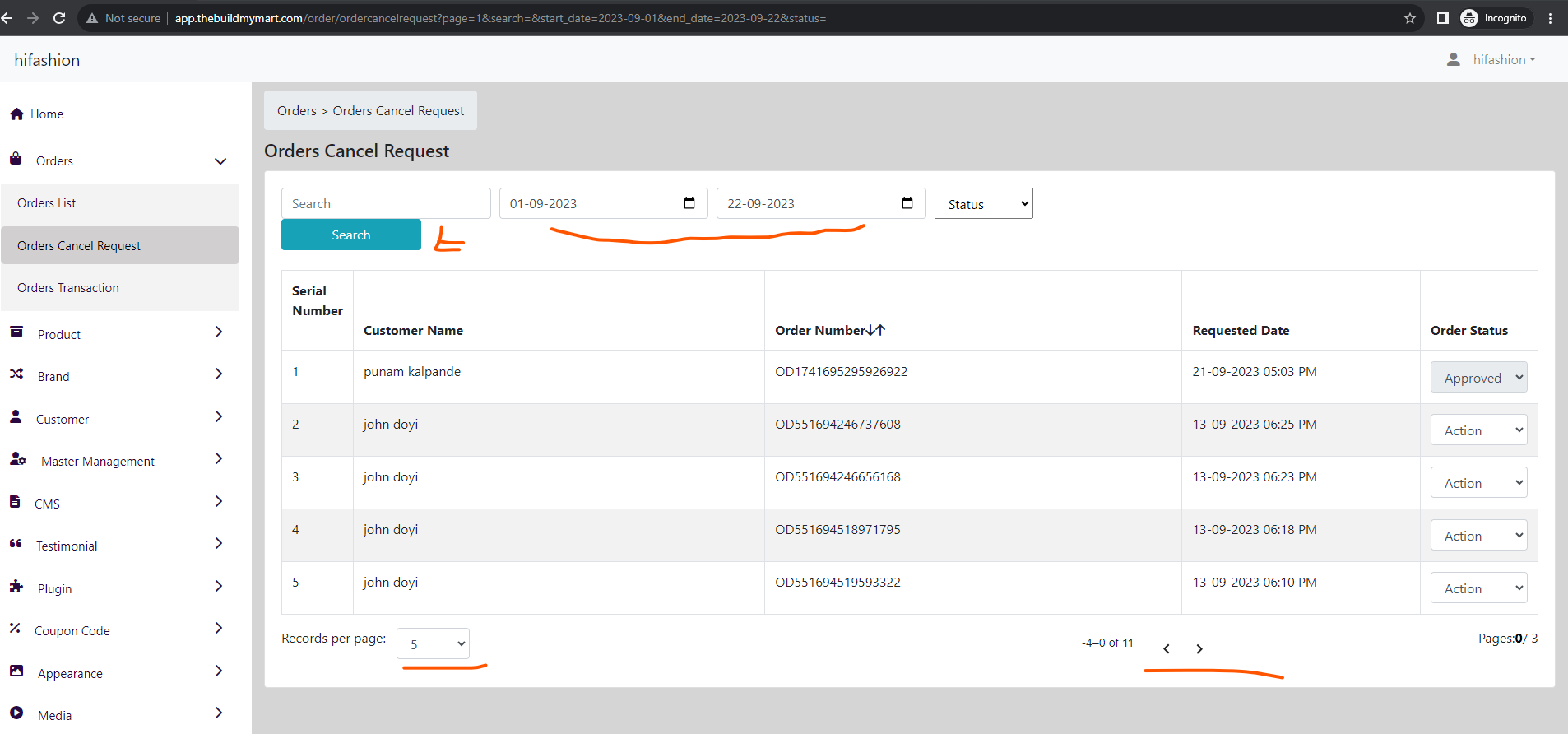Click the Incognito profile button
Viewport: 1568px width, 734px height.
point(1496,18)
